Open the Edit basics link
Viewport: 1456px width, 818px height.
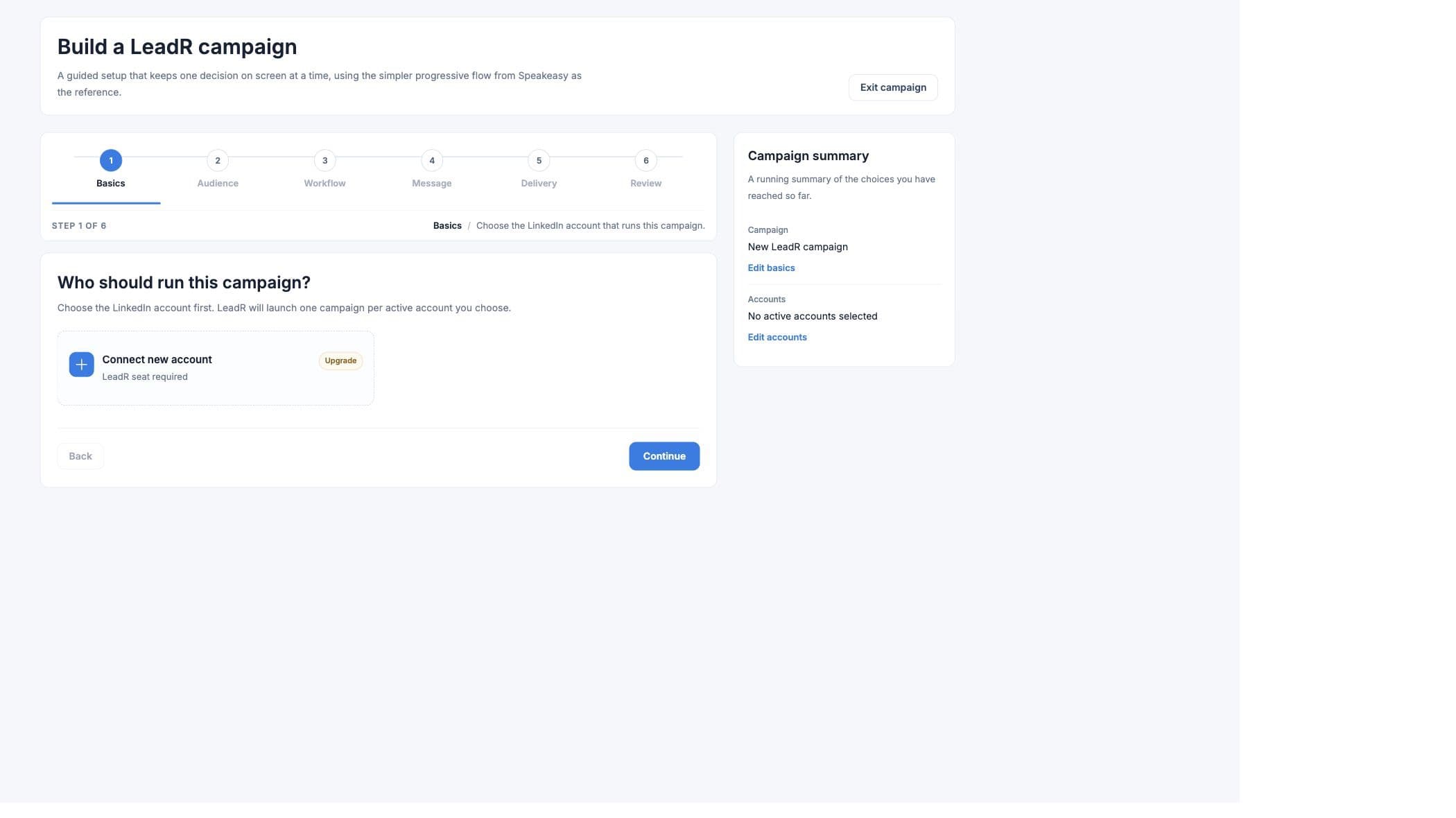(771, 268)
